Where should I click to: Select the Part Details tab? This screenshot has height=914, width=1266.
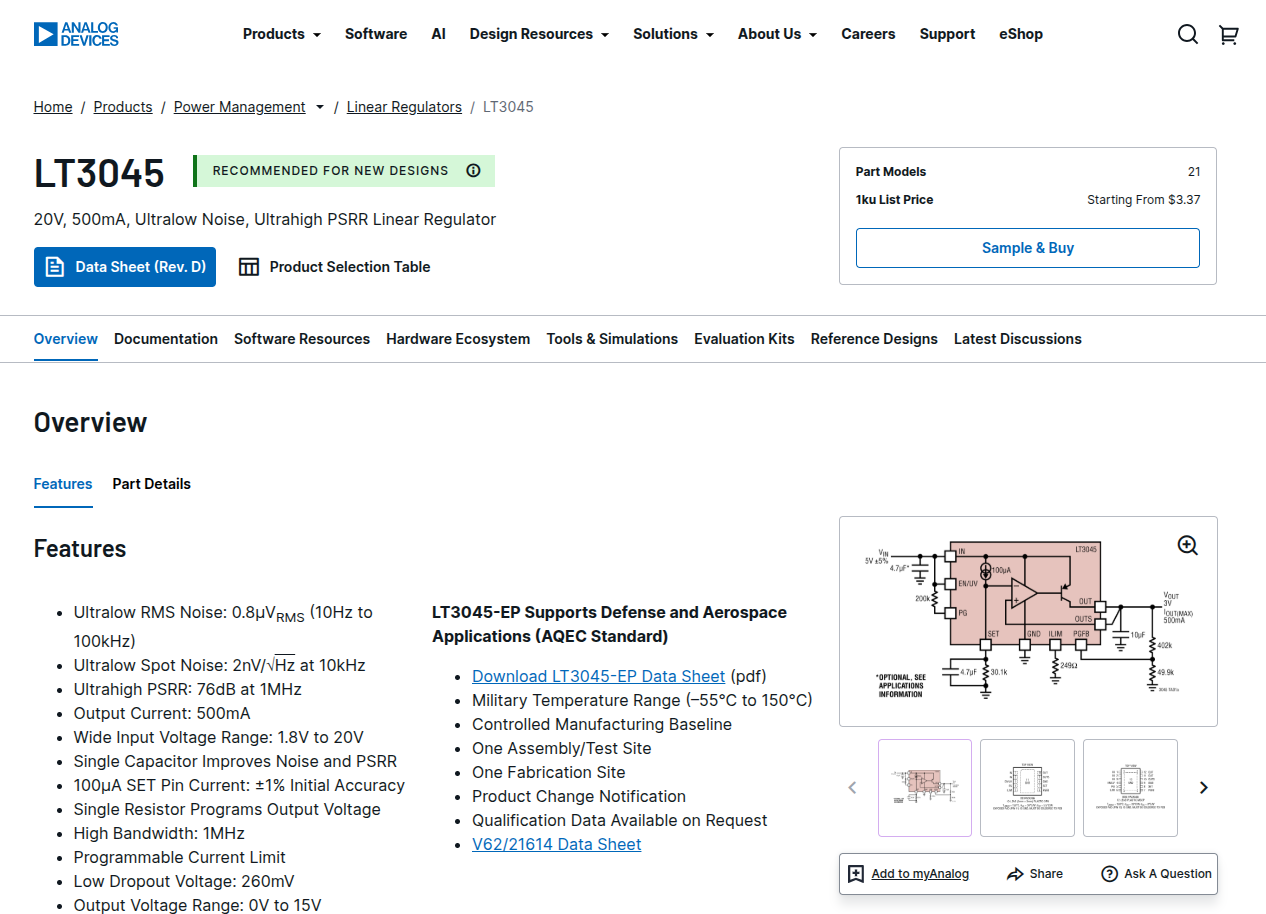coord(151,484)
